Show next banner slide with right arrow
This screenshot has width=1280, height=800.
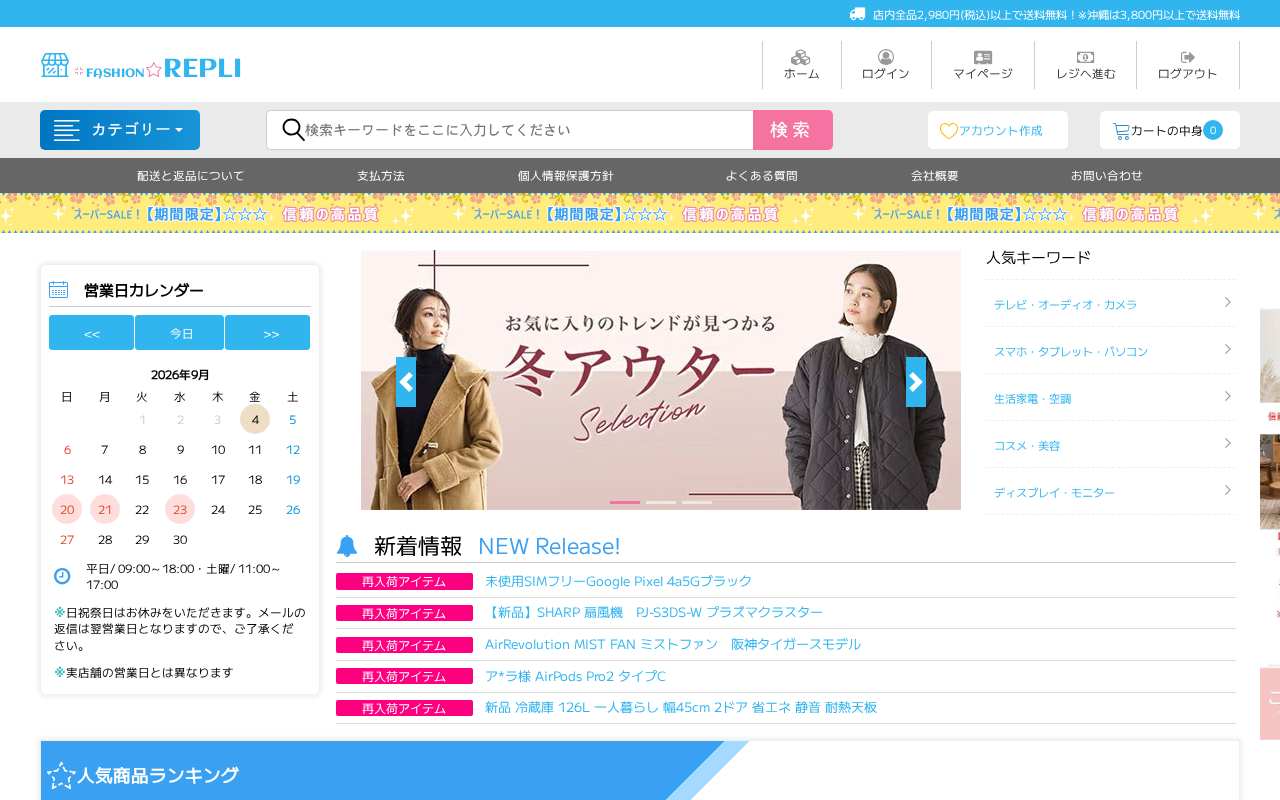pos(916,382)
